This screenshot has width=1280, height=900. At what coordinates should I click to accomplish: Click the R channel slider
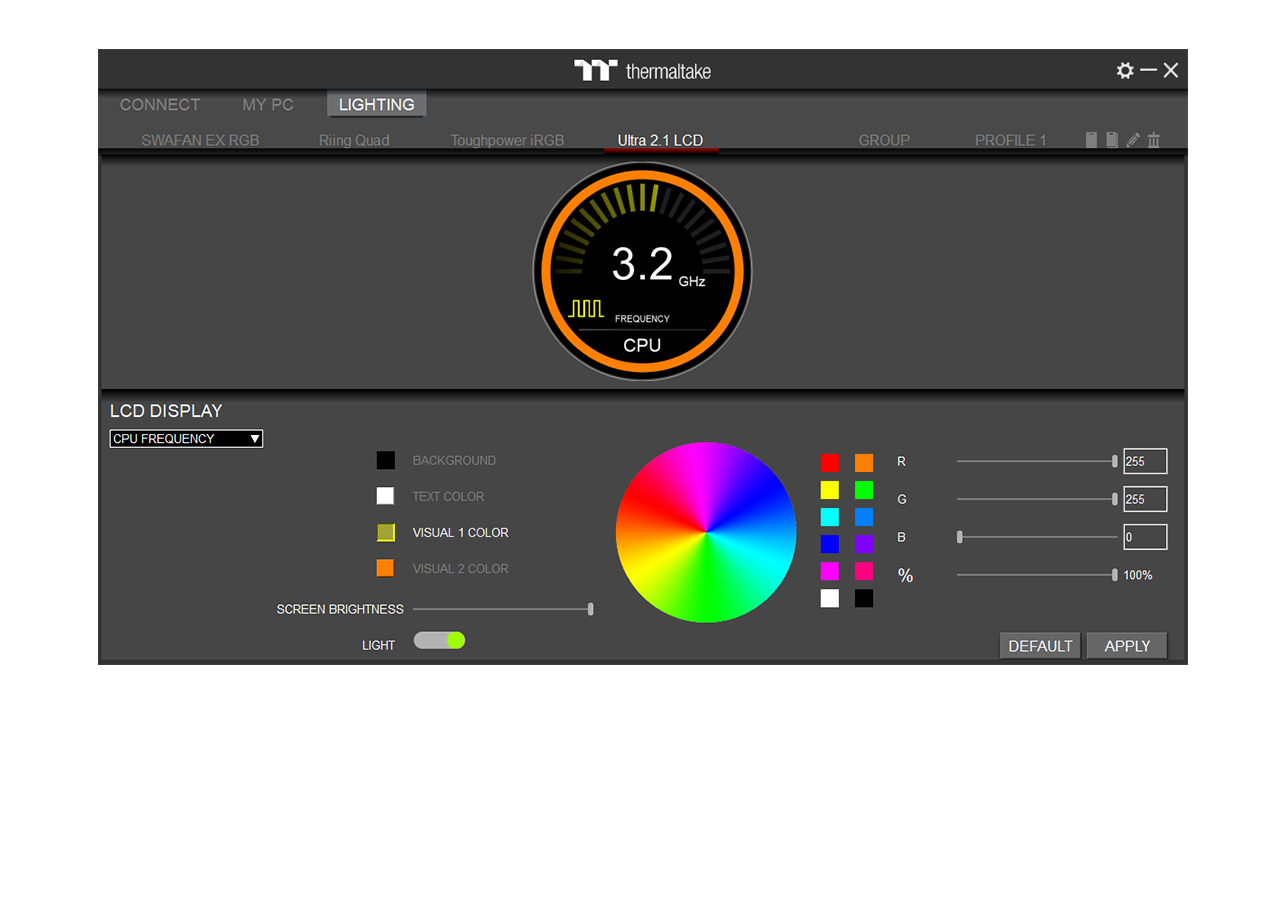click(x=1037, y=461)
